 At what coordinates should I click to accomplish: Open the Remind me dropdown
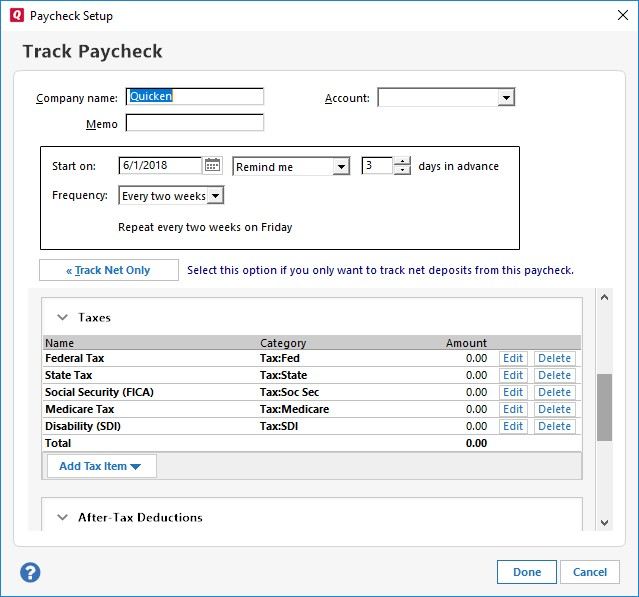[x=341, y=167]
